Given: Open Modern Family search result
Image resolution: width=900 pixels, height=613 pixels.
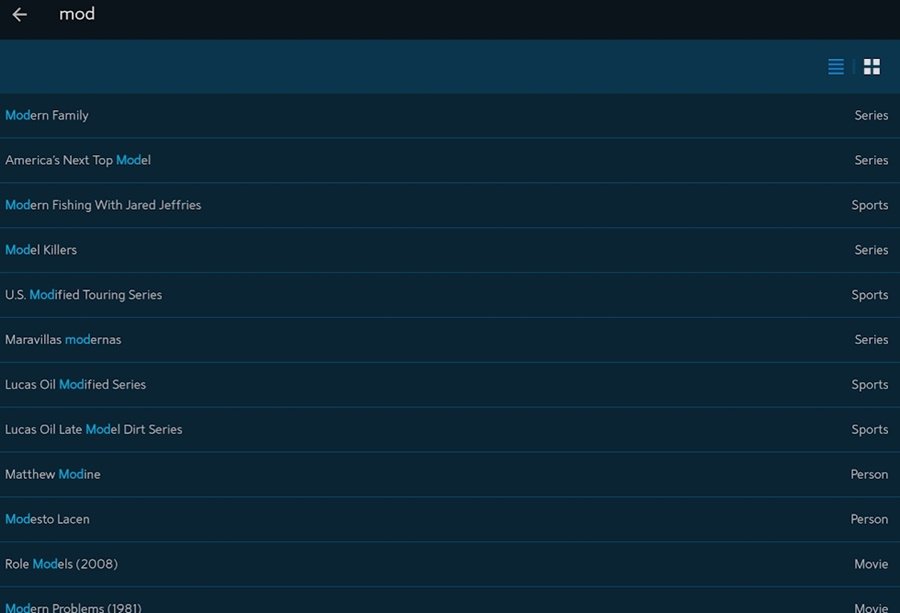Looking at the screenshot, I should [450, 115].
